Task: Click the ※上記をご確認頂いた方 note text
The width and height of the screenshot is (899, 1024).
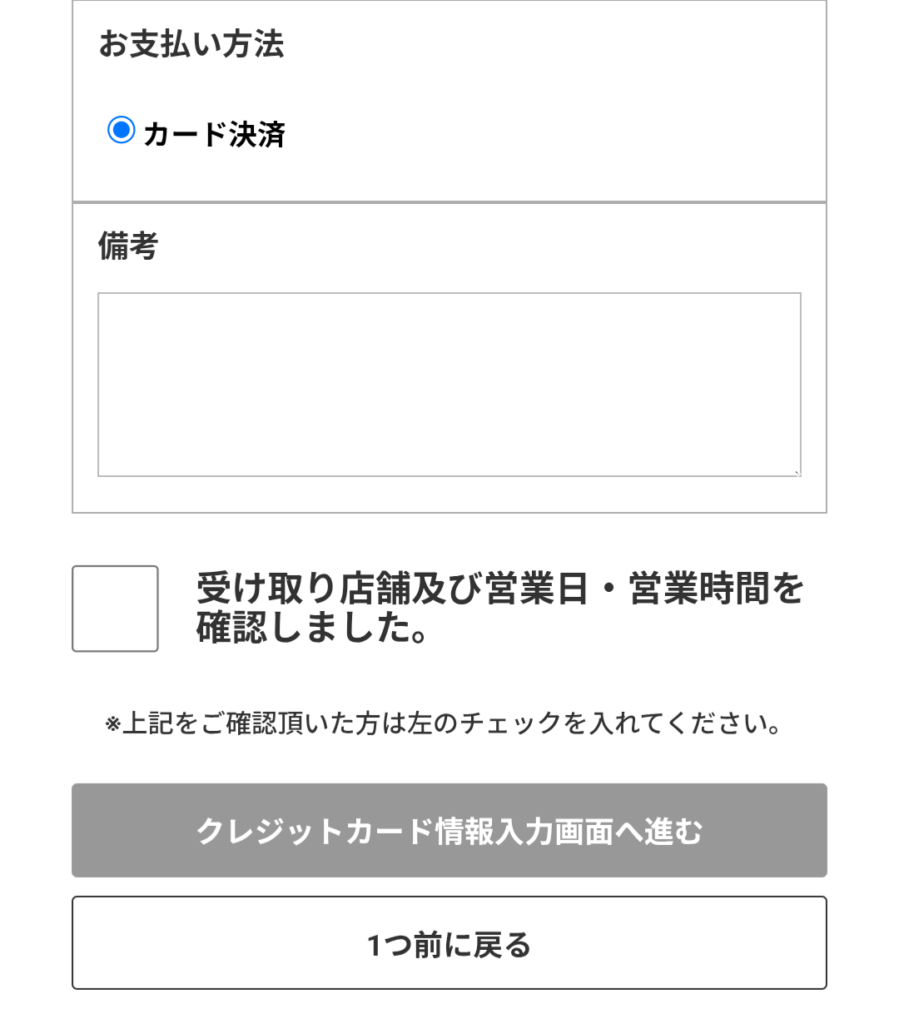Action: 443,723
